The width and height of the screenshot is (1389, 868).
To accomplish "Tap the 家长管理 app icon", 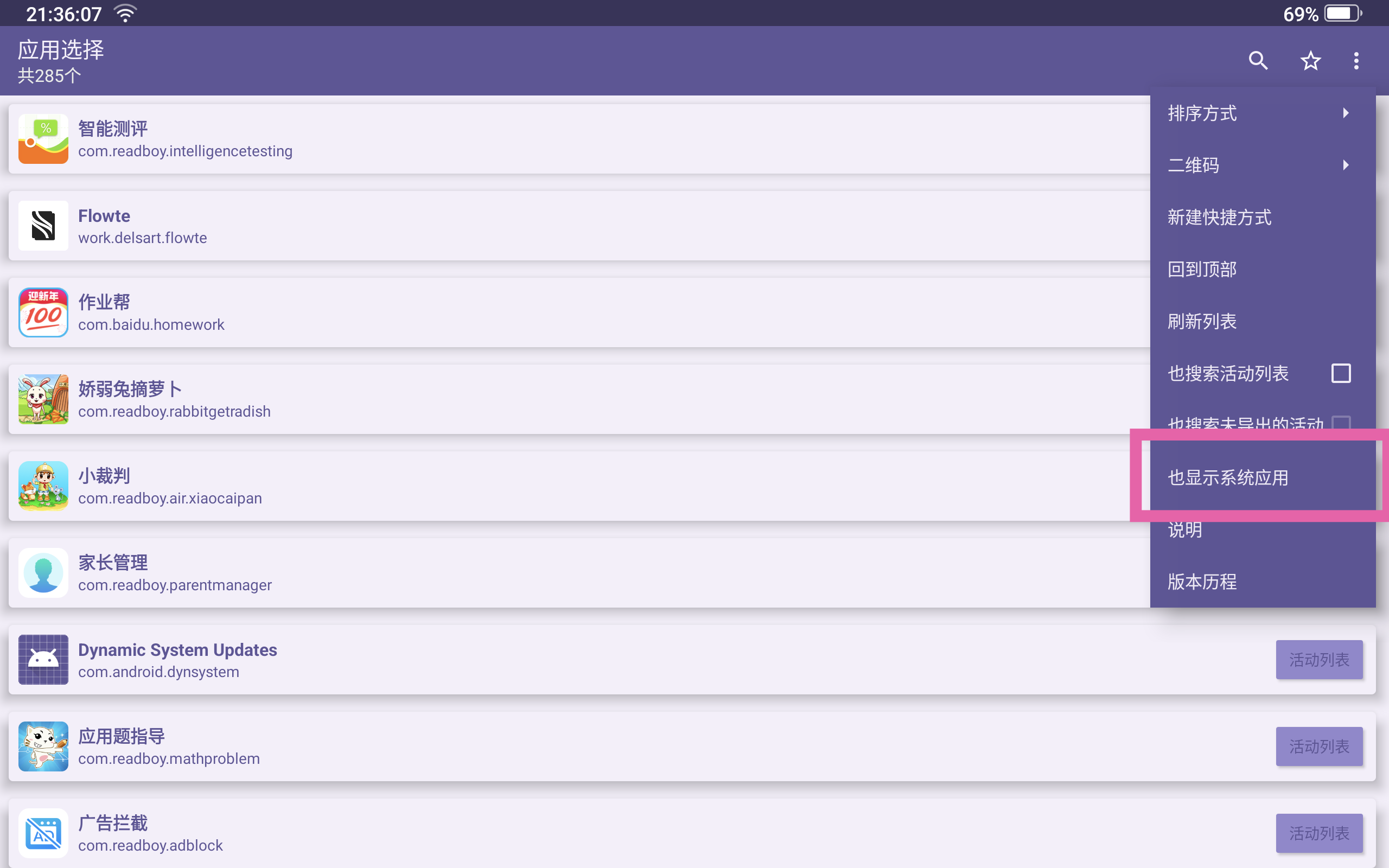I will [43, 573].
